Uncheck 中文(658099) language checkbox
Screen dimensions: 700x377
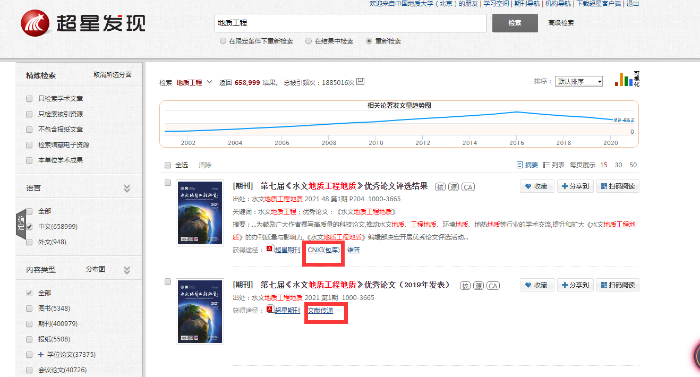pyautogui.click(x=29, y=226)
